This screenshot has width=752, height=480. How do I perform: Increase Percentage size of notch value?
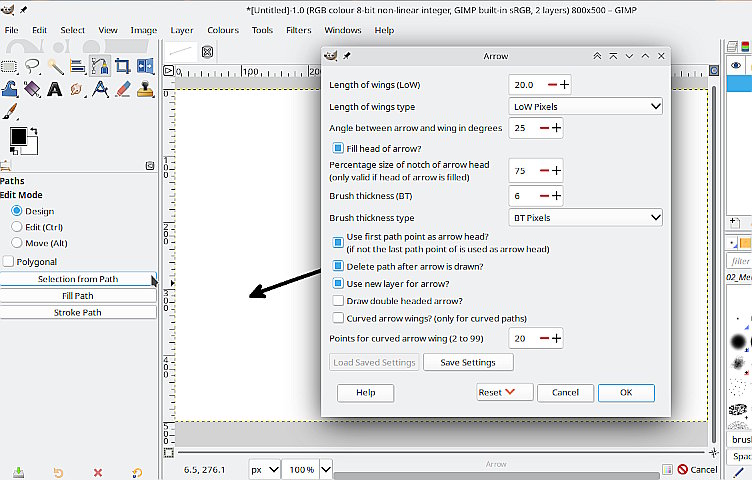[x=556, y=171]
